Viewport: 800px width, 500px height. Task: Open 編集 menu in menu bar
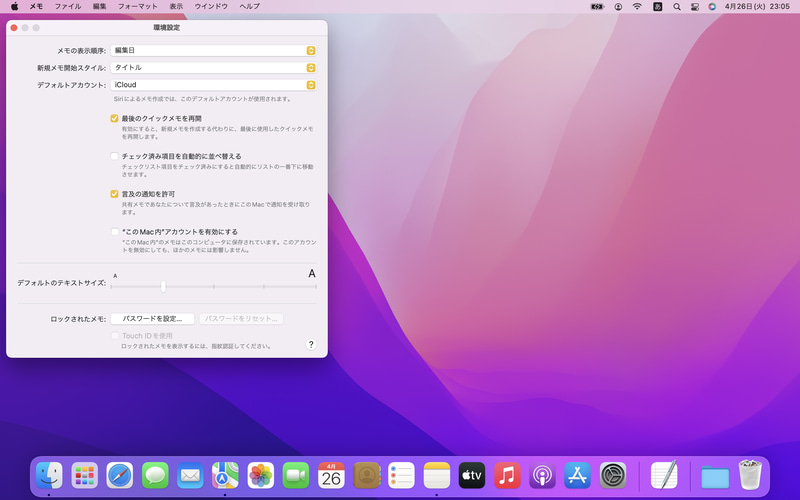point(99,7)
